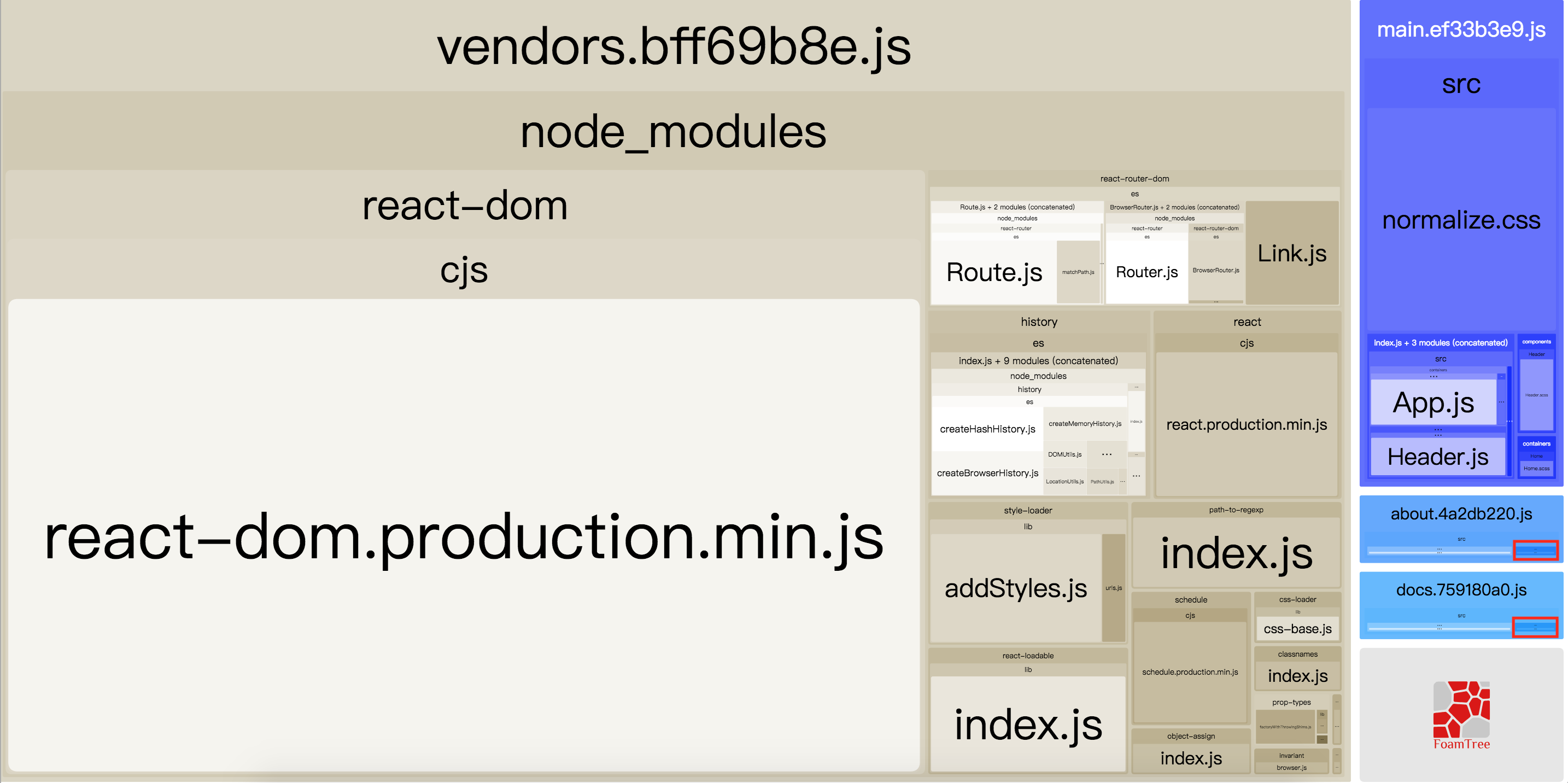The width and height of the screenshot is (1568, 783).
Task: Click the react-loadable package header
Action: (x=1028, y=655)
